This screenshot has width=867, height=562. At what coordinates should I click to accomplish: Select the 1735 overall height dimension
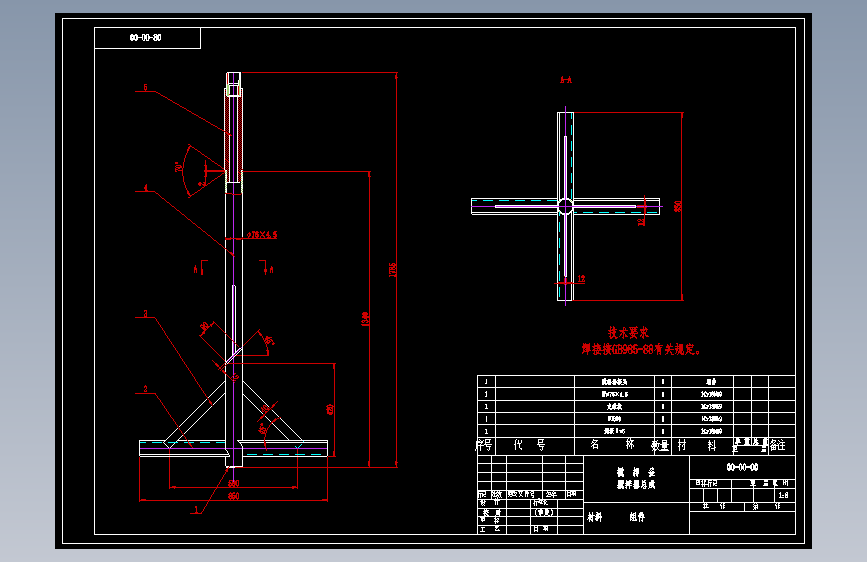pos(393,270)
